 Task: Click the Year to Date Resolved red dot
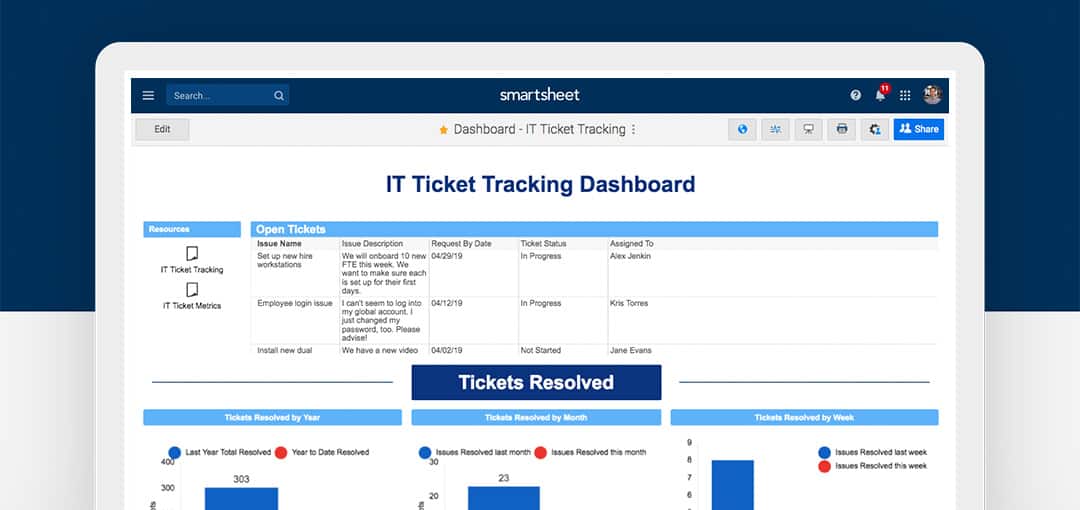click(281, 453)
